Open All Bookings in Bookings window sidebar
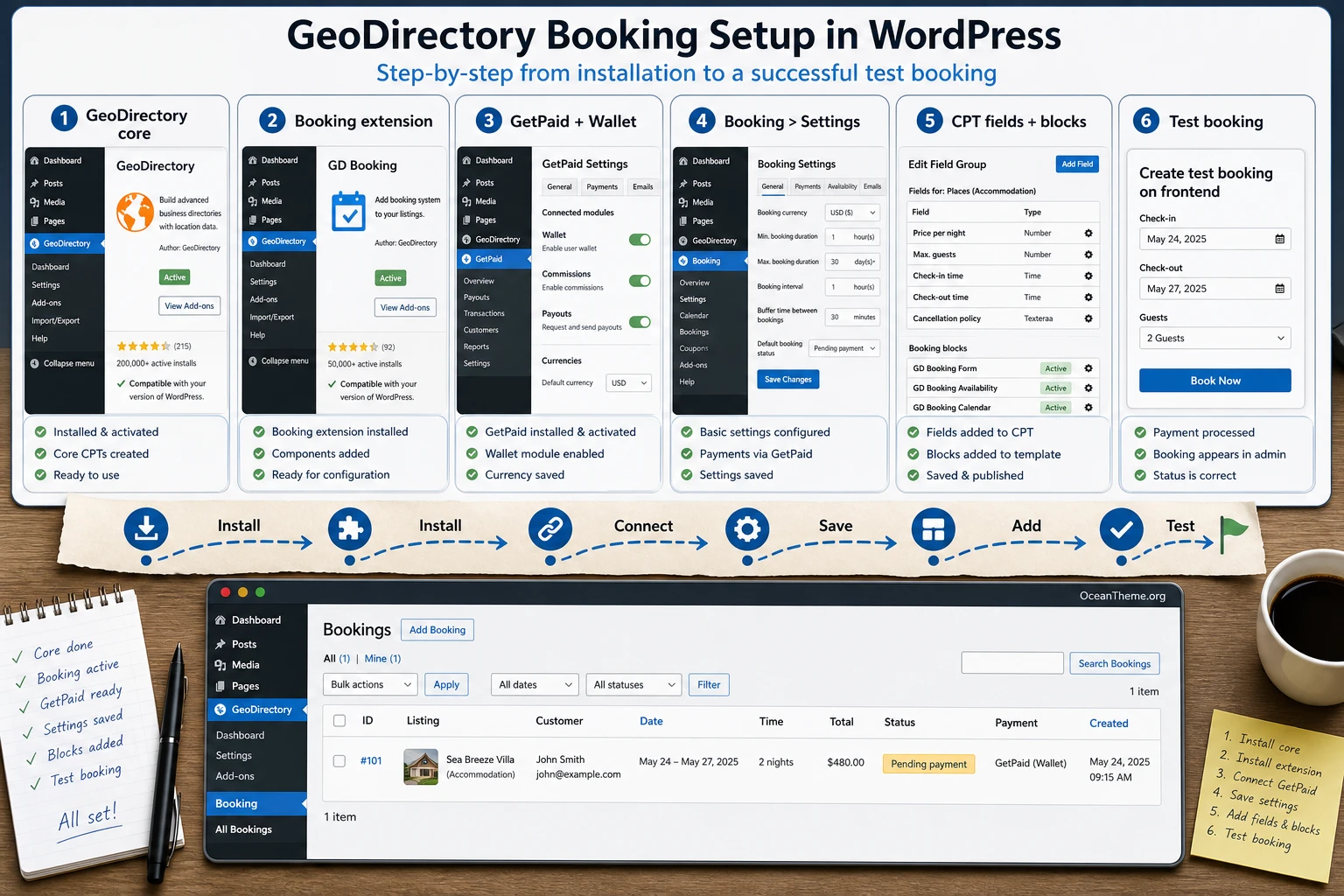The height and width of the screenshot is (896, 1344). (x=243, y=829)
